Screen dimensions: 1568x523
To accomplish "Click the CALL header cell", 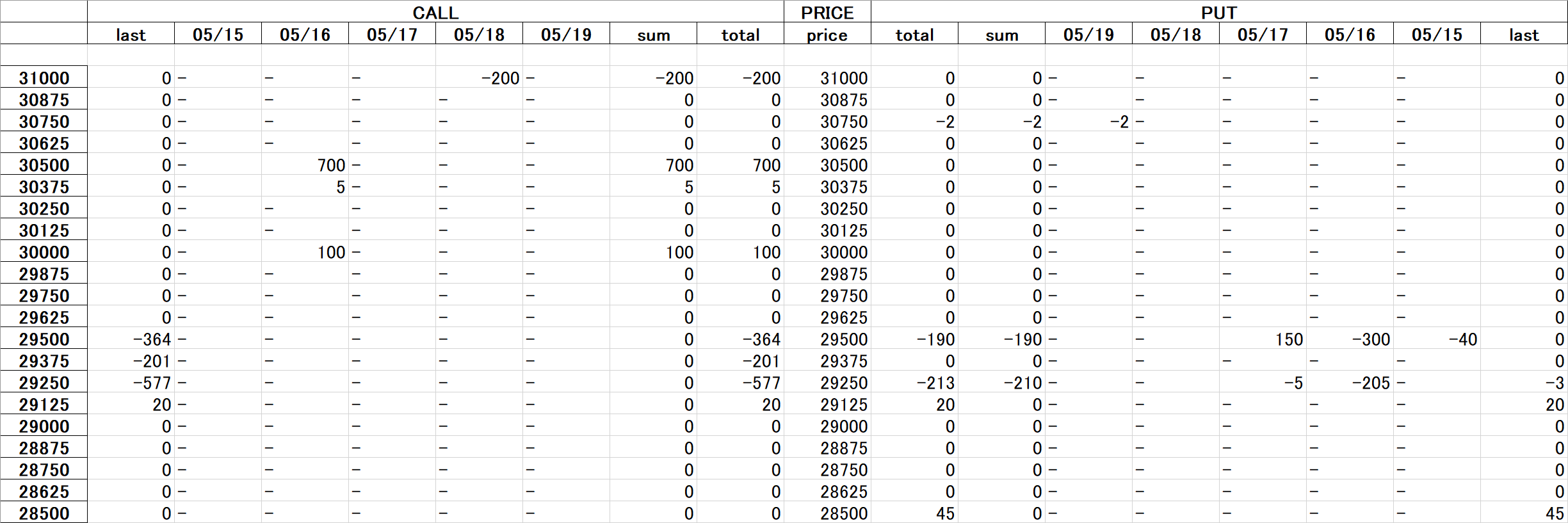I will (x=435, y=12).
